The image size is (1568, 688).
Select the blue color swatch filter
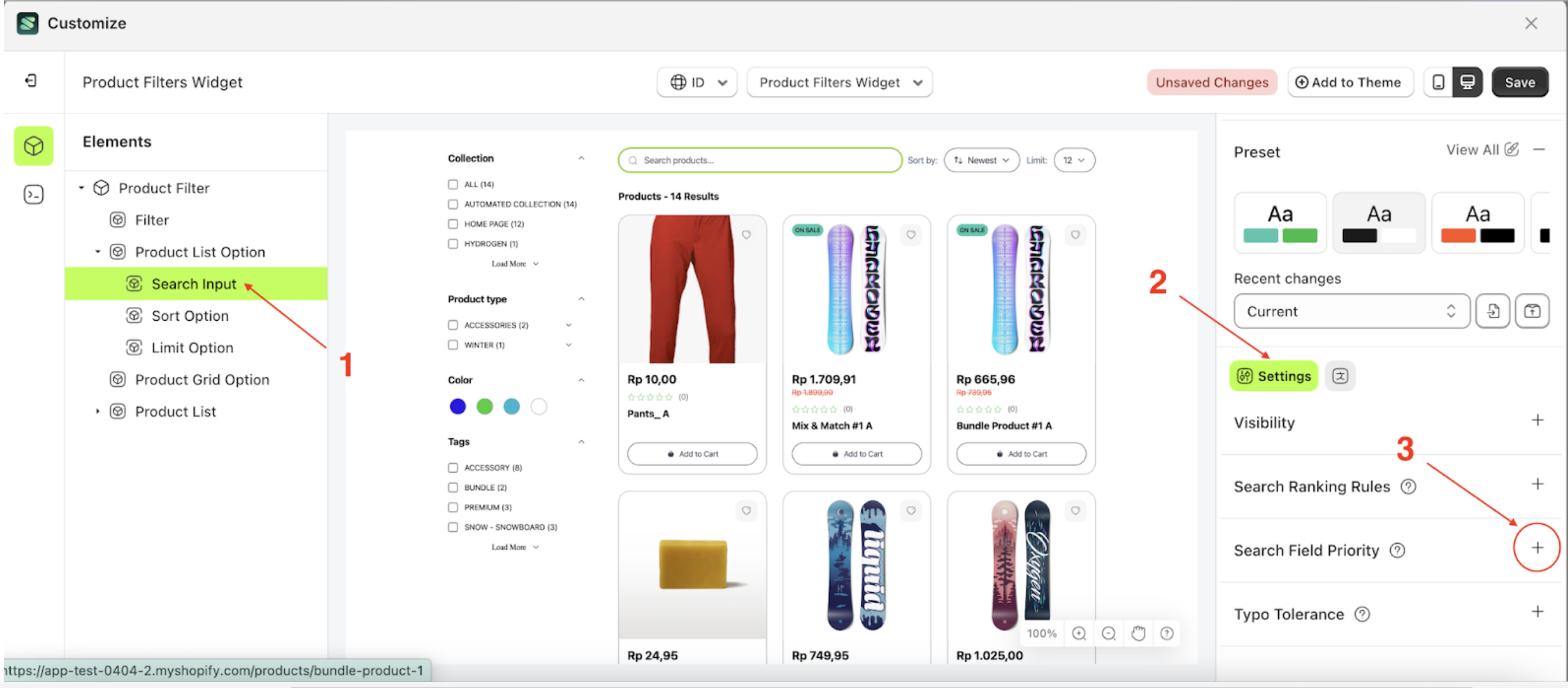pyautogui.click(x=458, y=406)
